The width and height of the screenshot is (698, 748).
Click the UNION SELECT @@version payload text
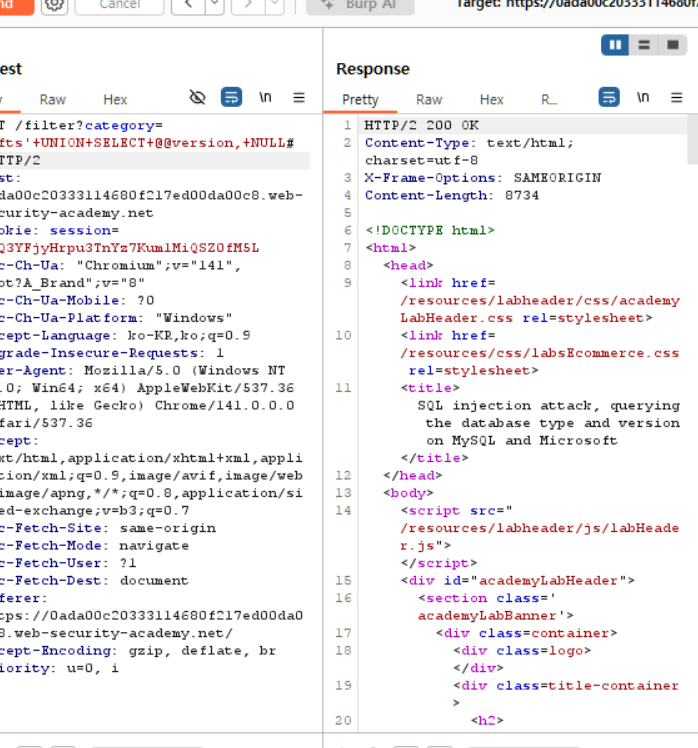click(x=147, y=143)
